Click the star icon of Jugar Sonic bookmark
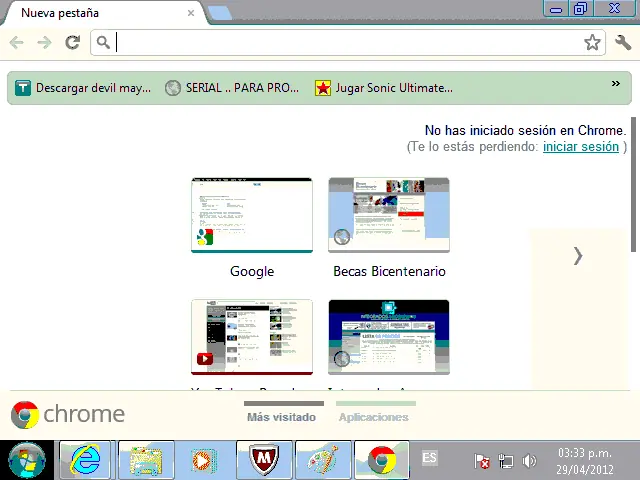Screen dimensions: 640x480 pyautogui.click(x=322, y=88)
